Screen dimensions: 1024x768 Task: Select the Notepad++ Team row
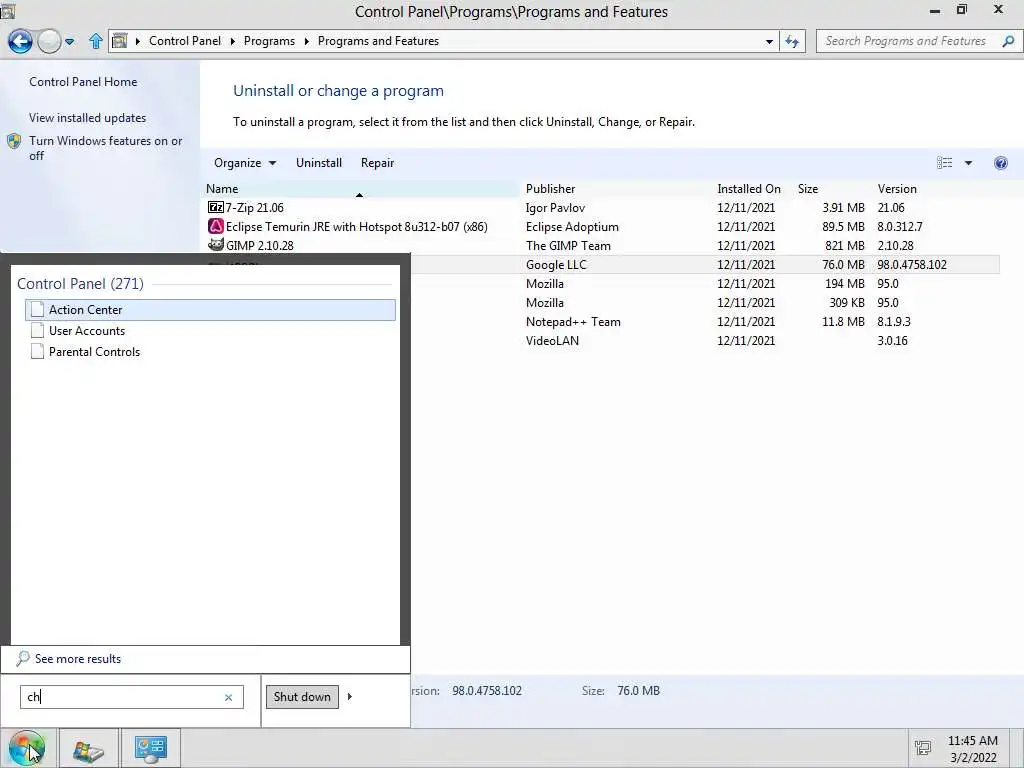pyautogui.click(x=704, y=321)
